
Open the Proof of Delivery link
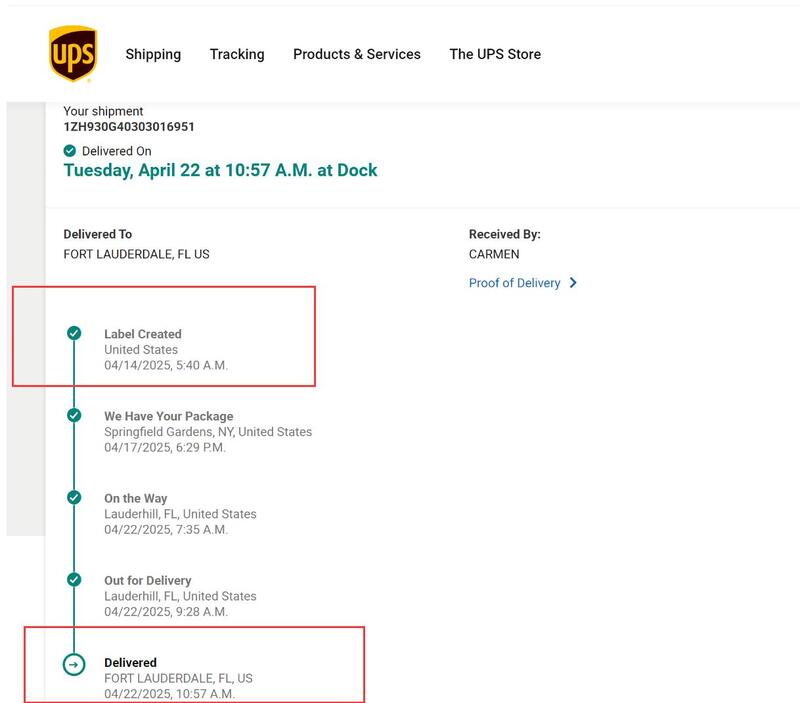(x=514, y=283)
